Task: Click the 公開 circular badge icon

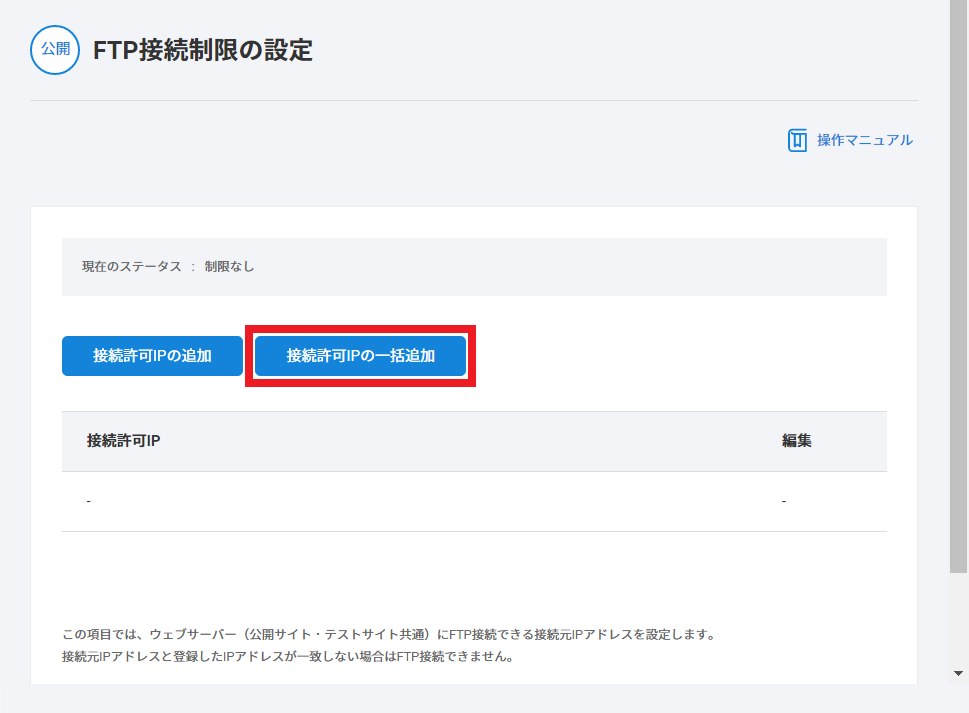Action: pos(54,50)
